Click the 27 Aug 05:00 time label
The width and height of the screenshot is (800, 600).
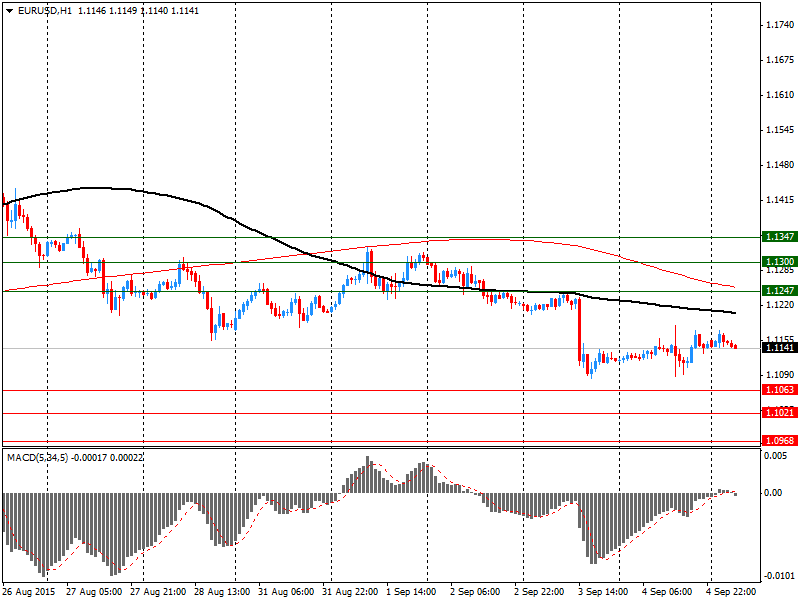coord(94,592)
